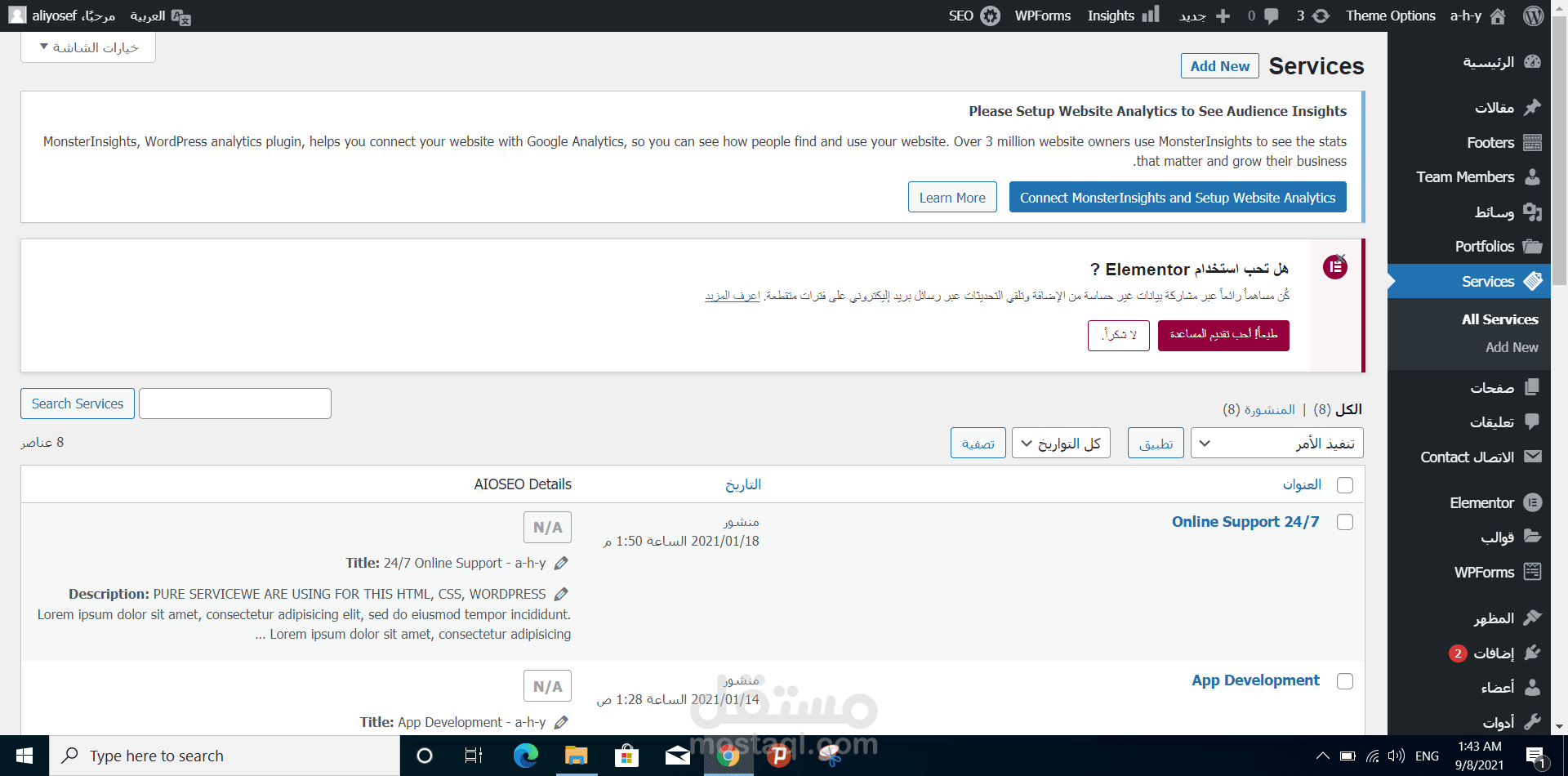
Task: Open the تنفيذ الأمر bulk actions dropdown
Action: (x=1277, y=443)
